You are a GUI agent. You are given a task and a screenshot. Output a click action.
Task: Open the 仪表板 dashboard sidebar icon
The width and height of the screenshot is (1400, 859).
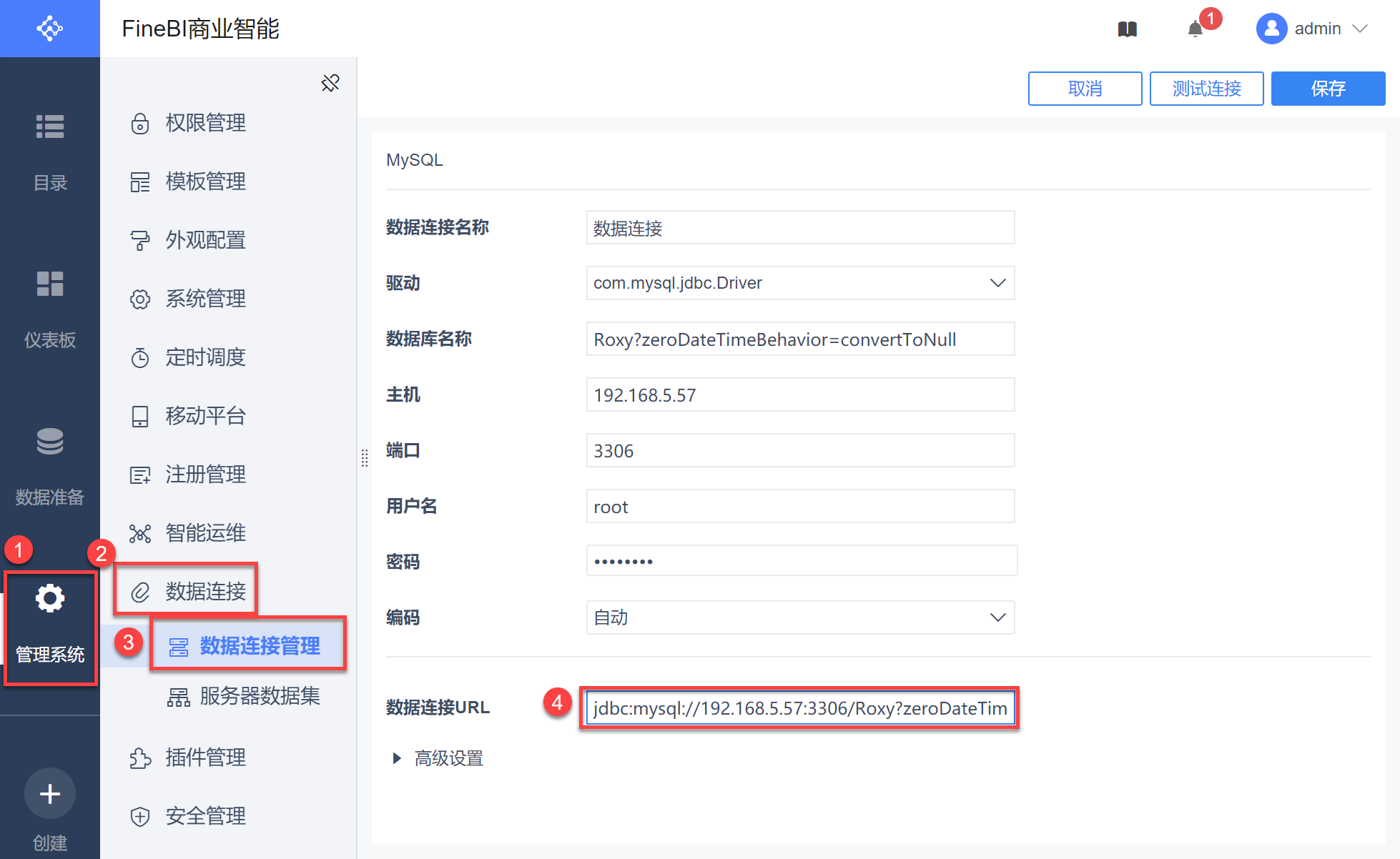coord(50,284)
